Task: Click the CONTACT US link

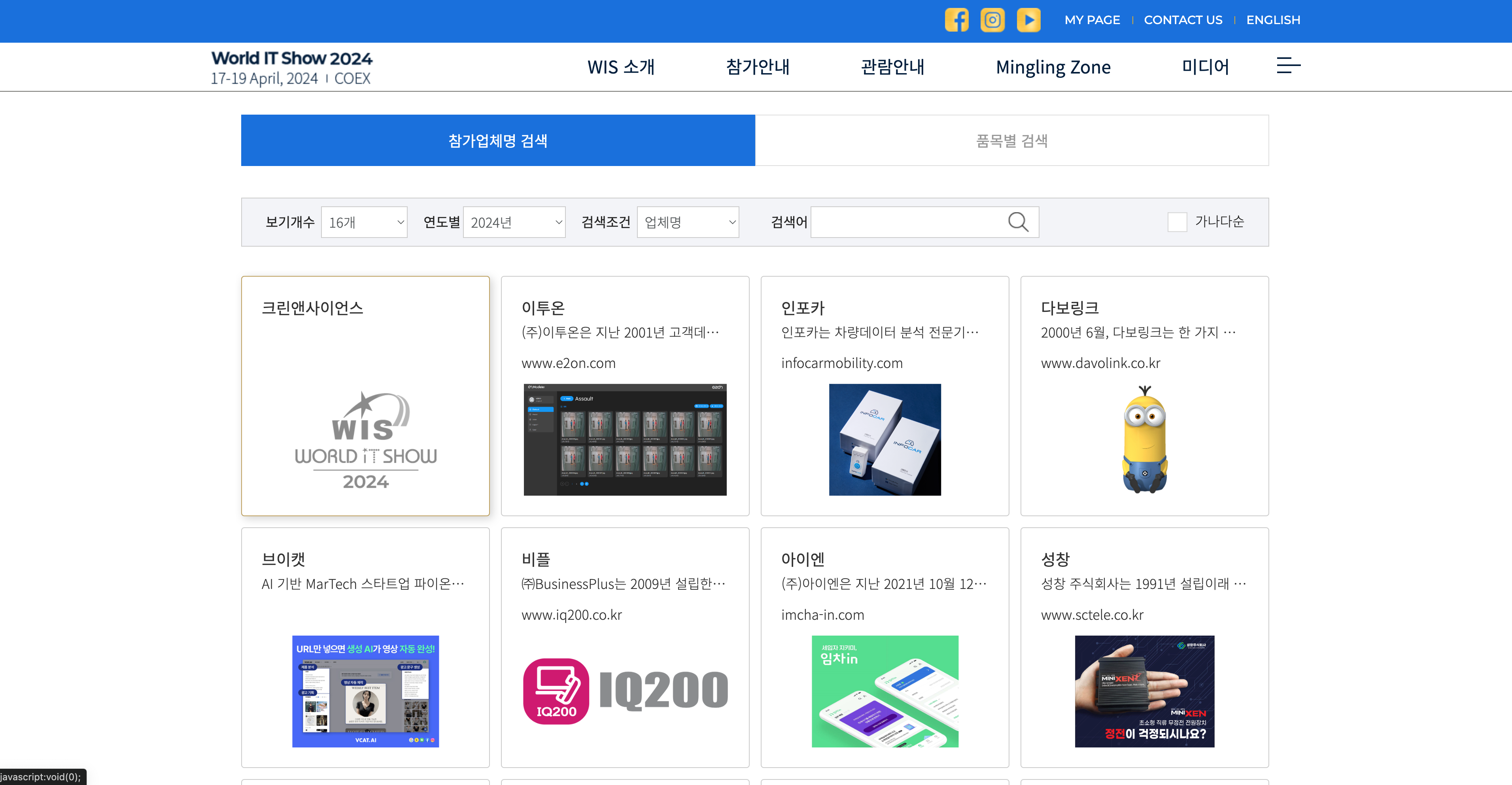Action: coord(1183,20)
